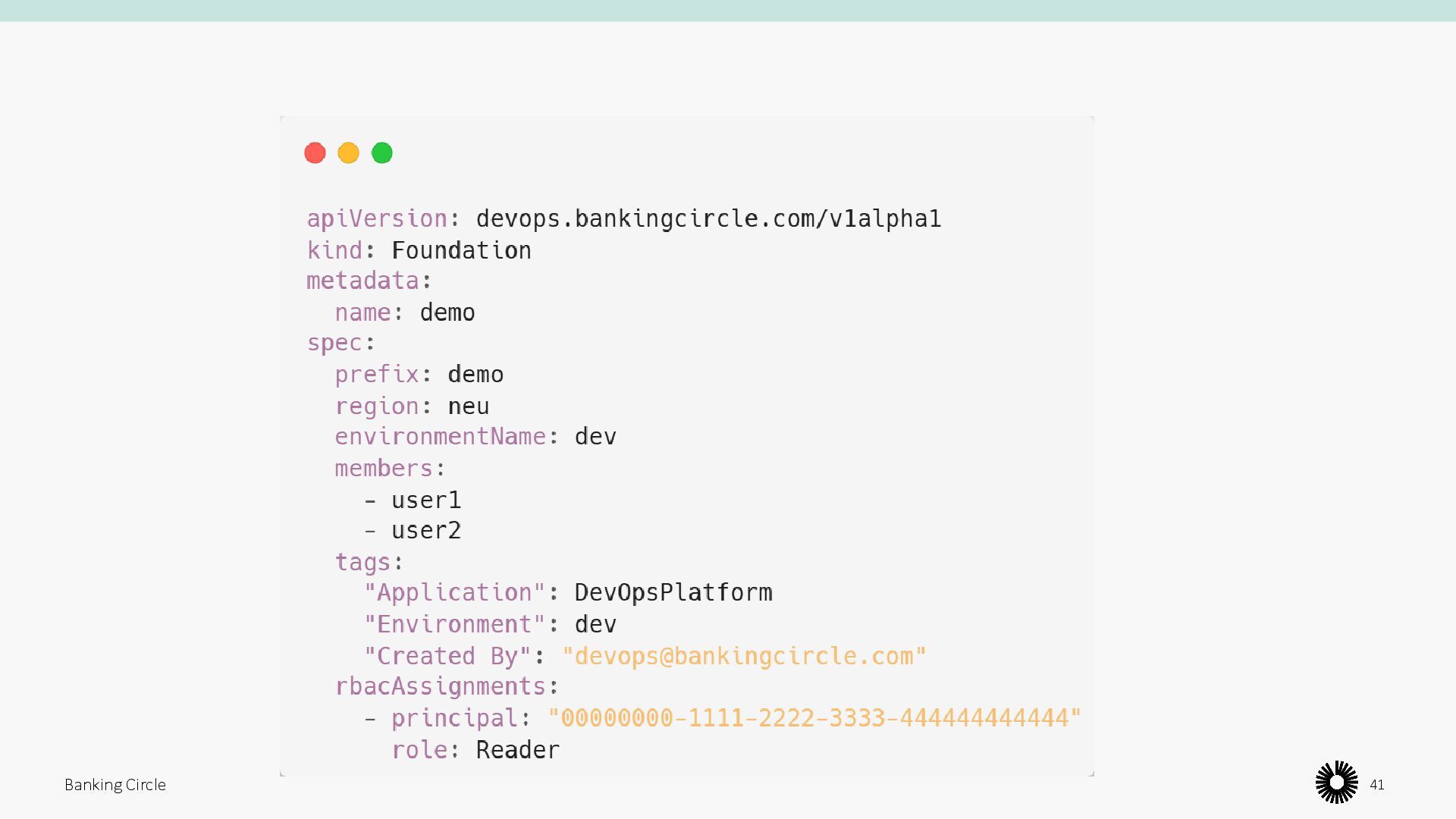
Task: Click the Foundation kind value
Action: pyautogui.click(x=461, y=251)
